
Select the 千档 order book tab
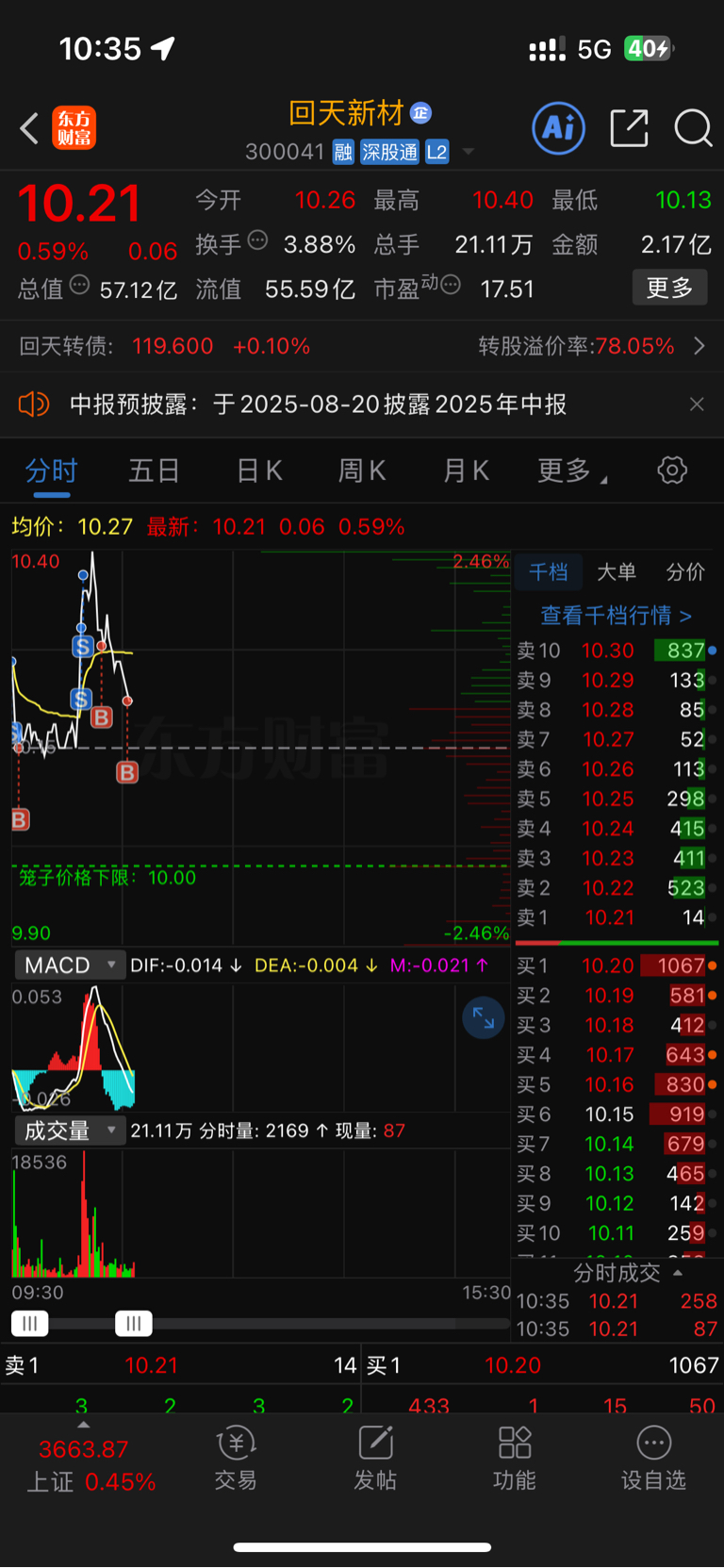[549, 572]
